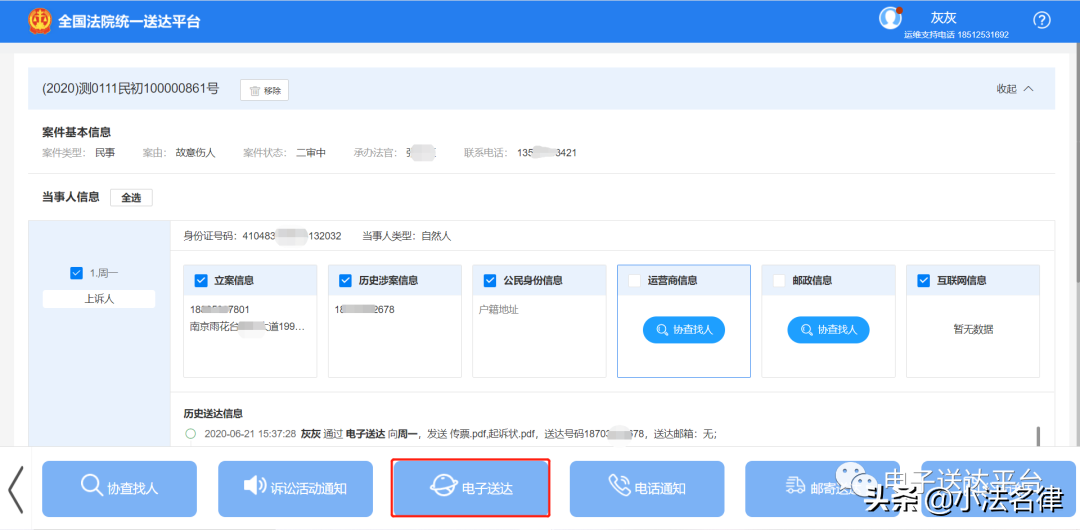Screen dimensions: 1080x530
Task: Open the user avatar with notification dot
Action: tap(891, 19)
